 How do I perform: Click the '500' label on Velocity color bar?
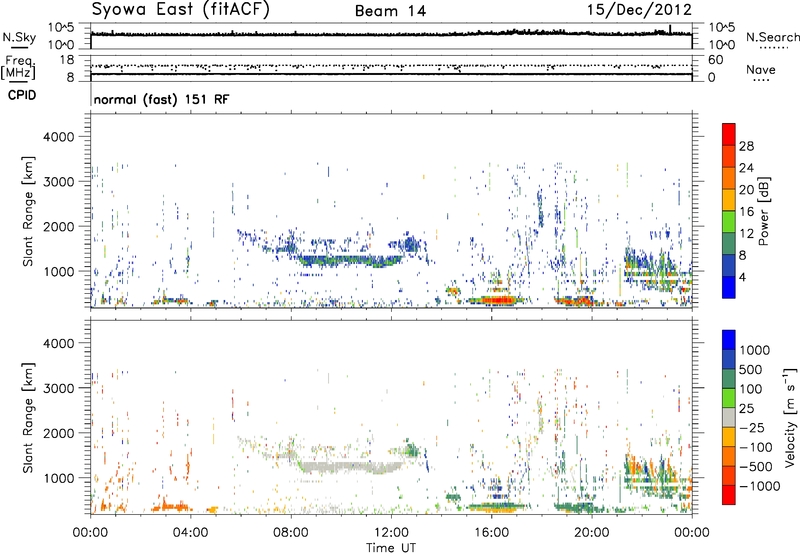(x=751, y=370)
